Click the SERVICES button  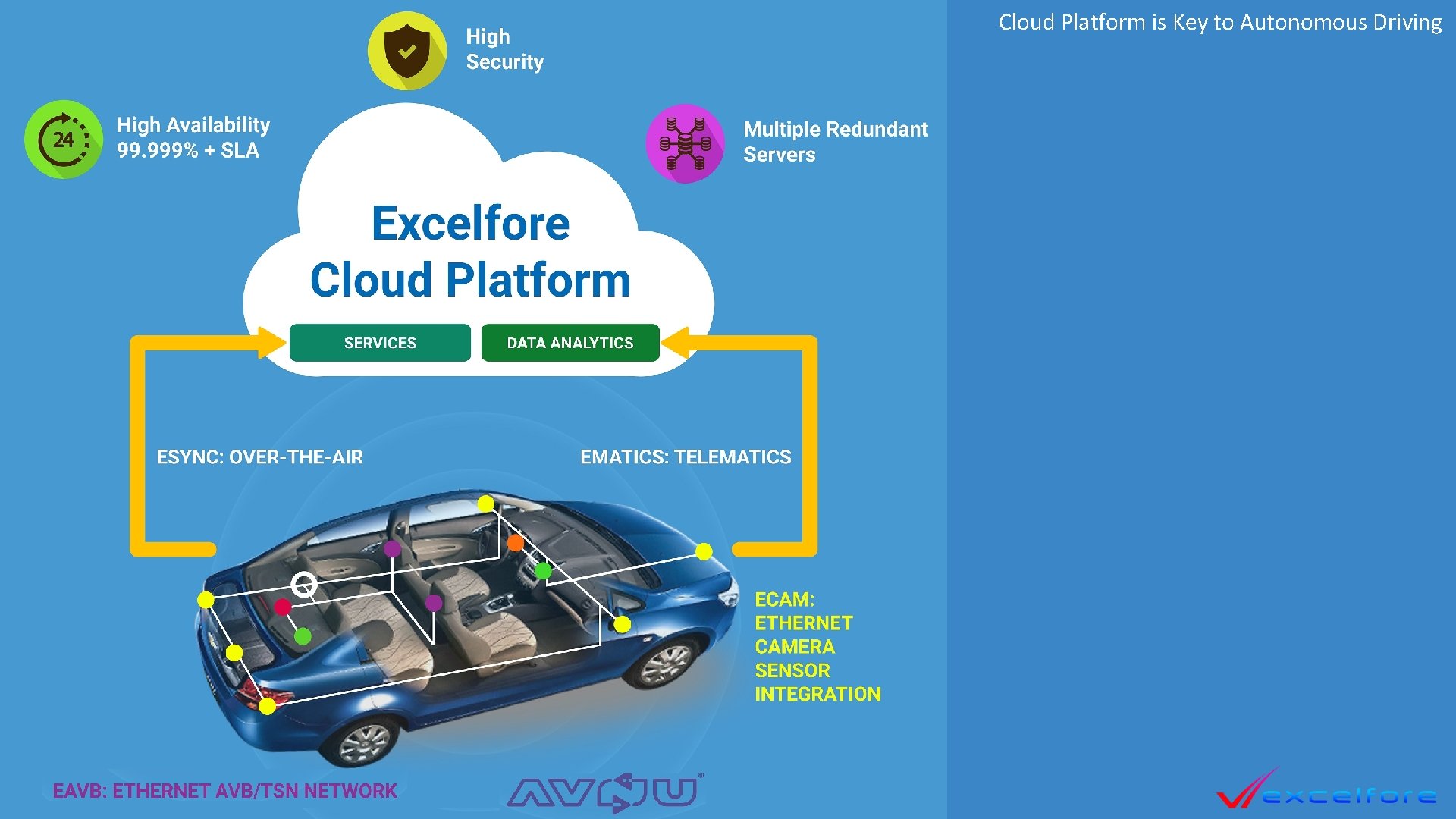380,343
